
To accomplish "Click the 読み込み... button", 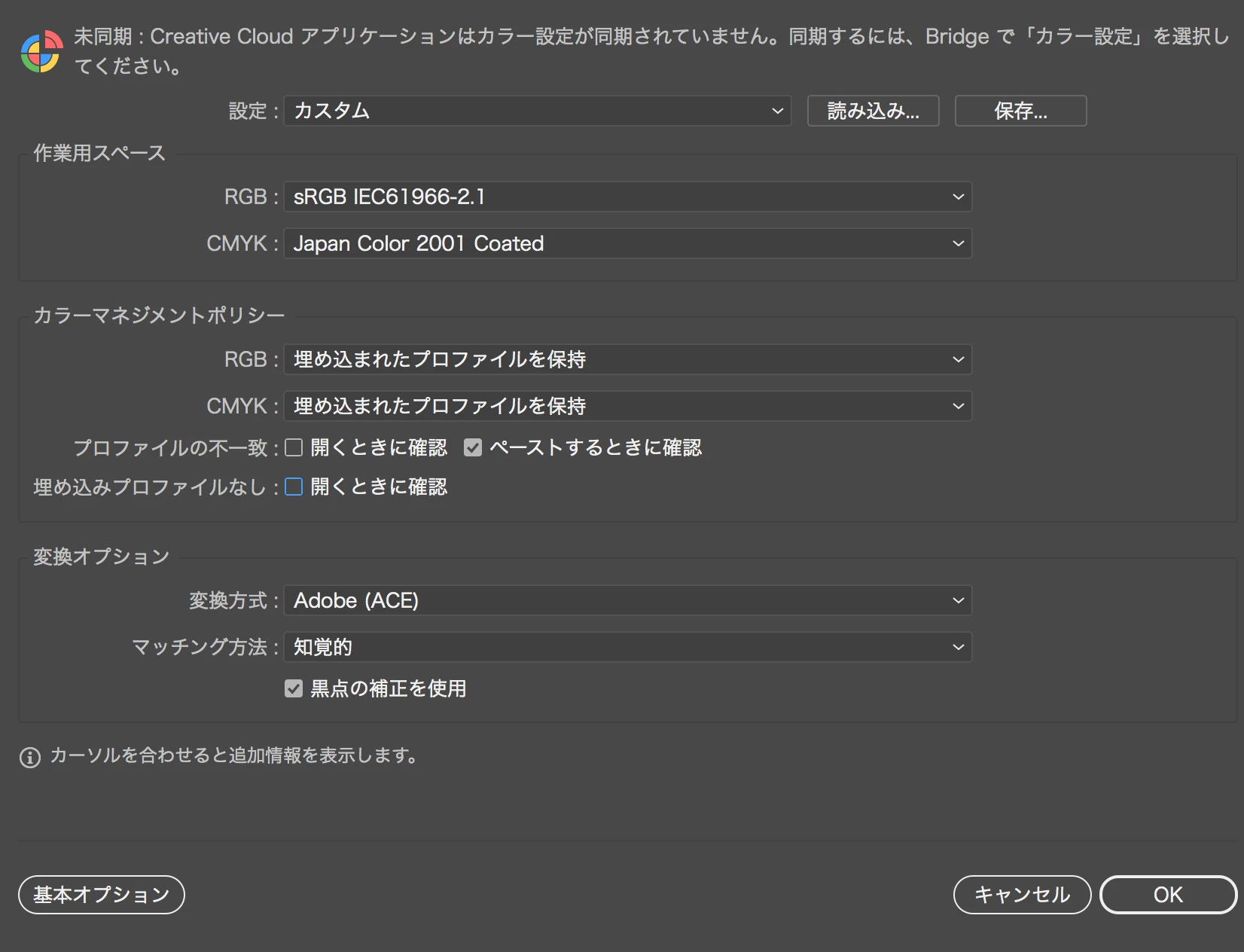I will click(873, 111).
